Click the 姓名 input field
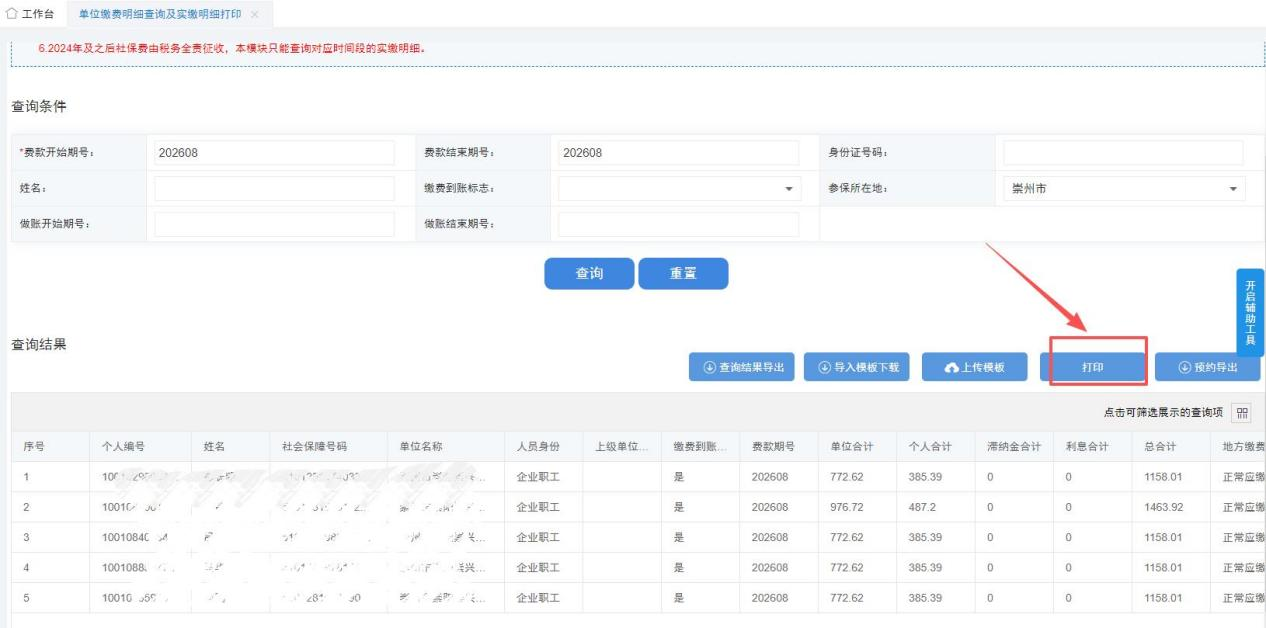 pos(274,188)
